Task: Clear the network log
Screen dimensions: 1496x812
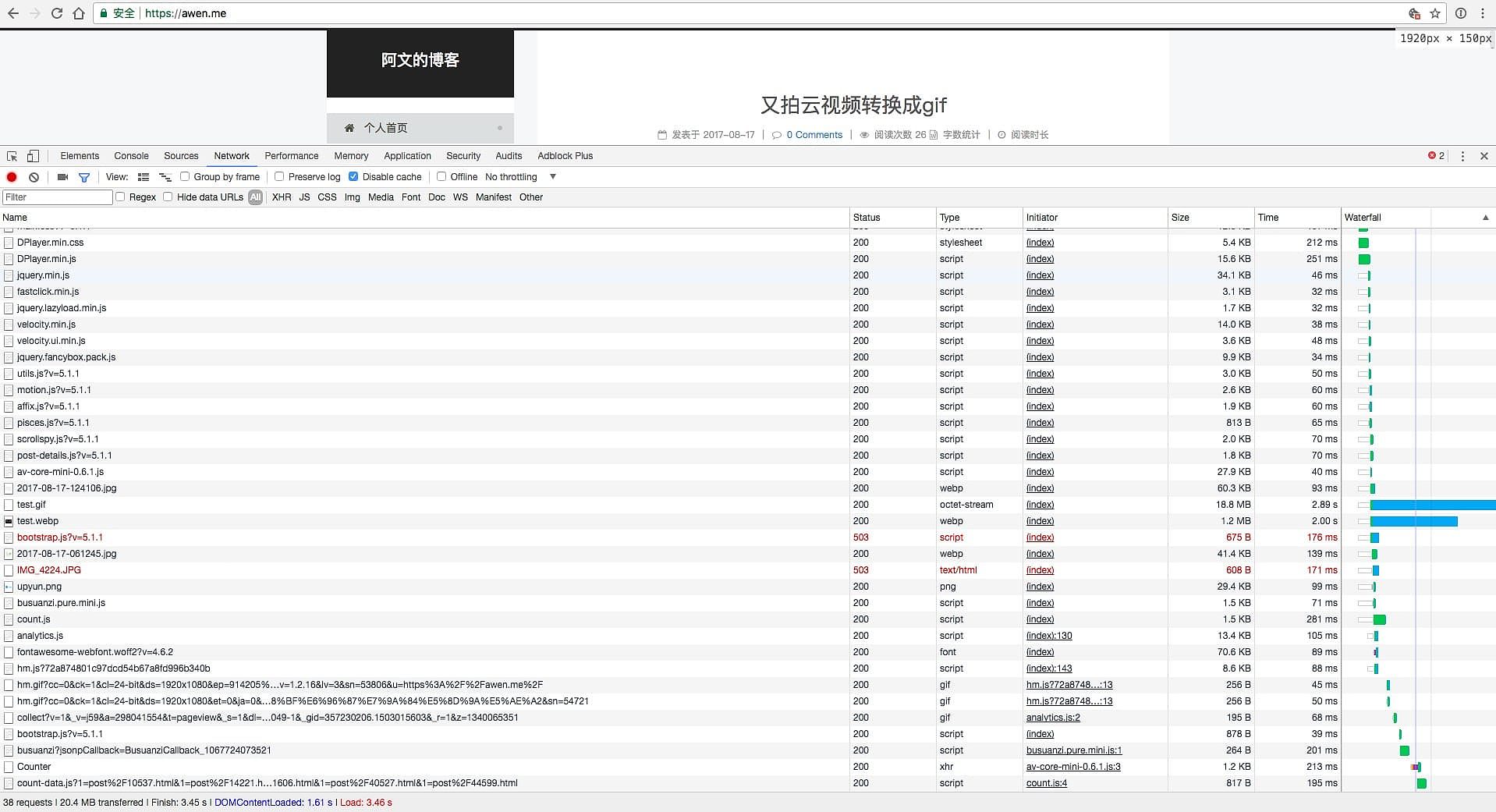Action: (x=34, y=177)
